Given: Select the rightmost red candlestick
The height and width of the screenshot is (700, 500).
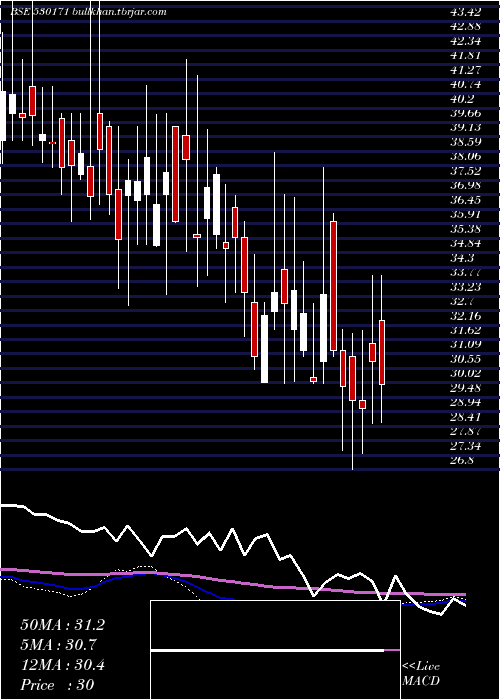Looking at the screenshot, I should pos(382,352).
